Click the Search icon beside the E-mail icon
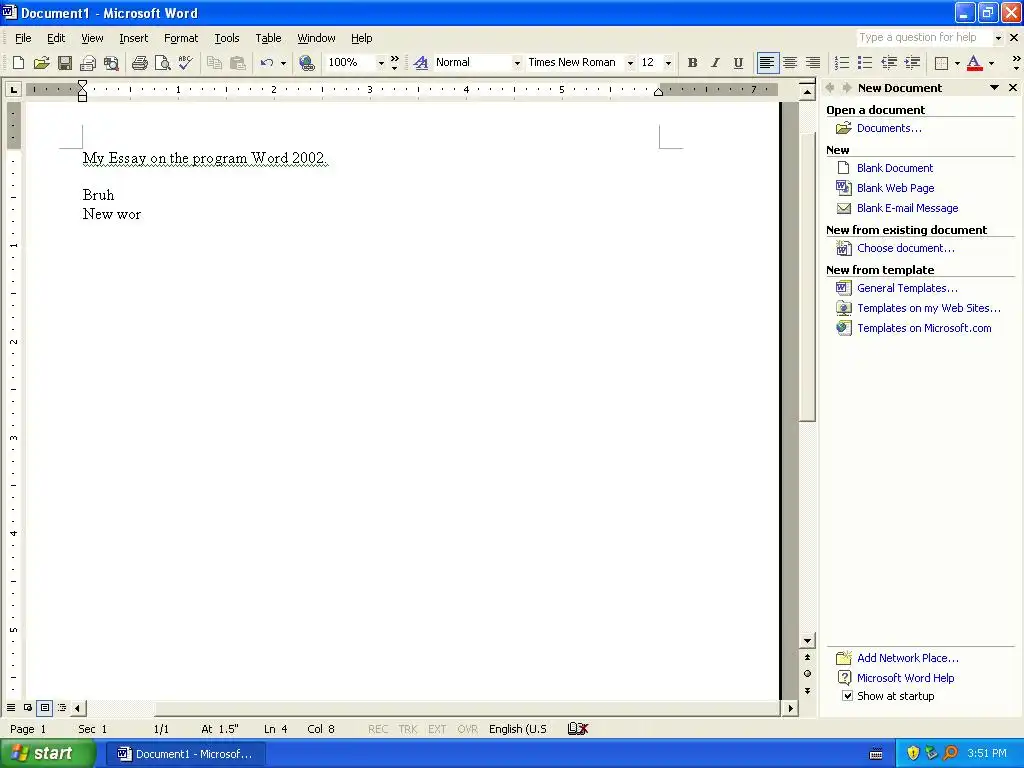This screenshot has height=768, width=1024. (111, 63)
